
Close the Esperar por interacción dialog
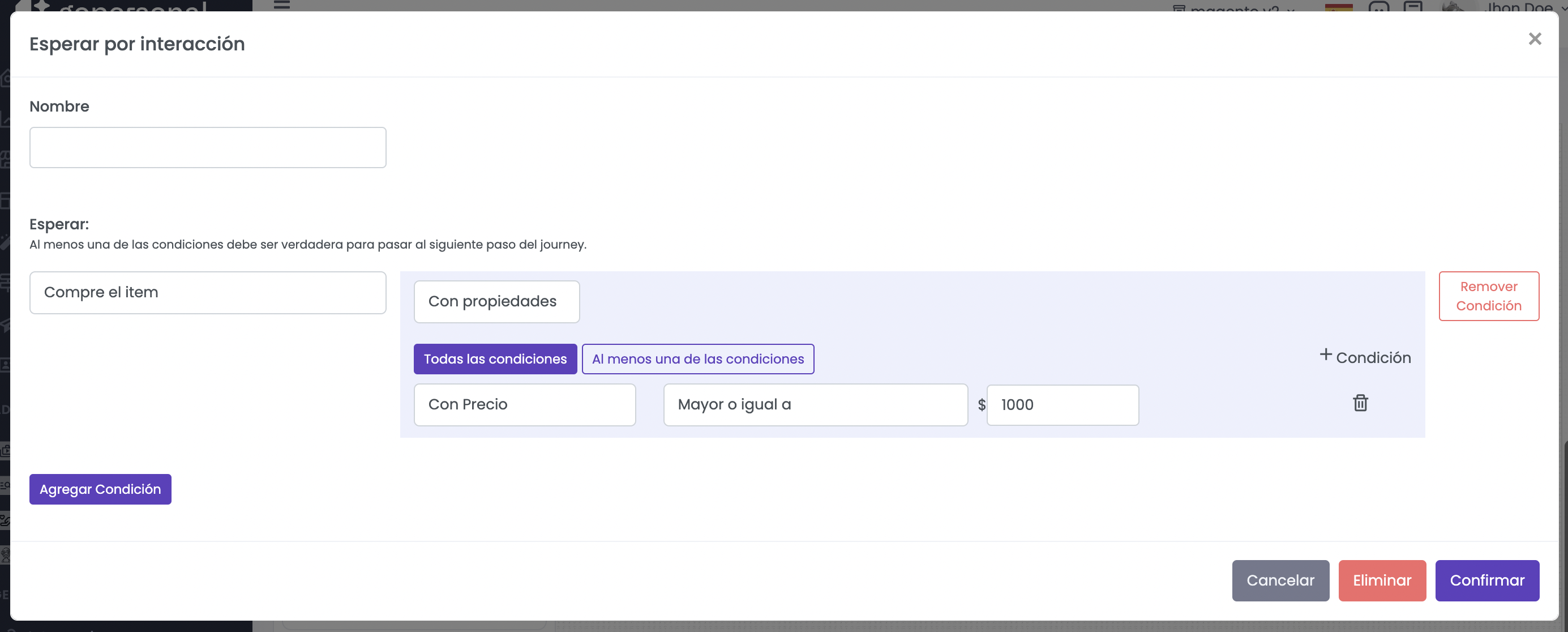pos(1534,39)
